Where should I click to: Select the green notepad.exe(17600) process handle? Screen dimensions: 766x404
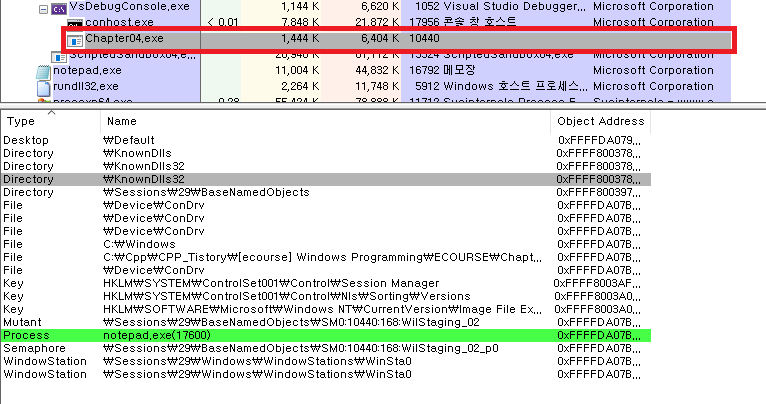pos(326,335)
